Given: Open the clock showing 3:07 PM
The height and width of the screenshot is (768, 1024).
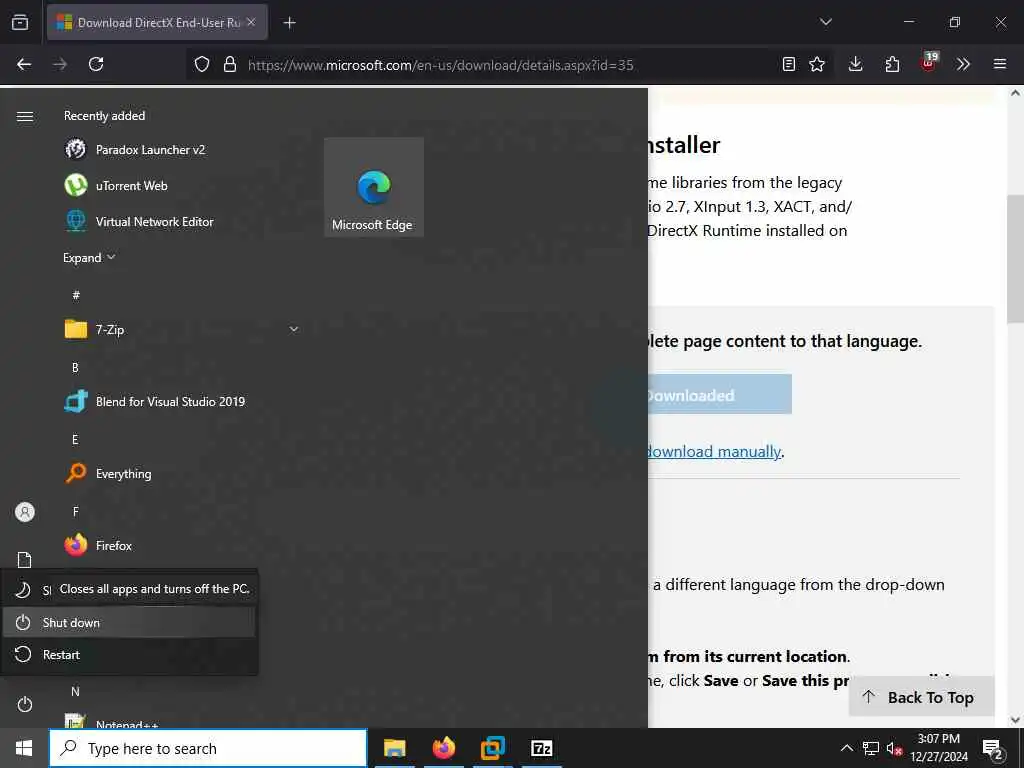Looking at the screenshot, I should pyautogui.click(x=938, y=748).
